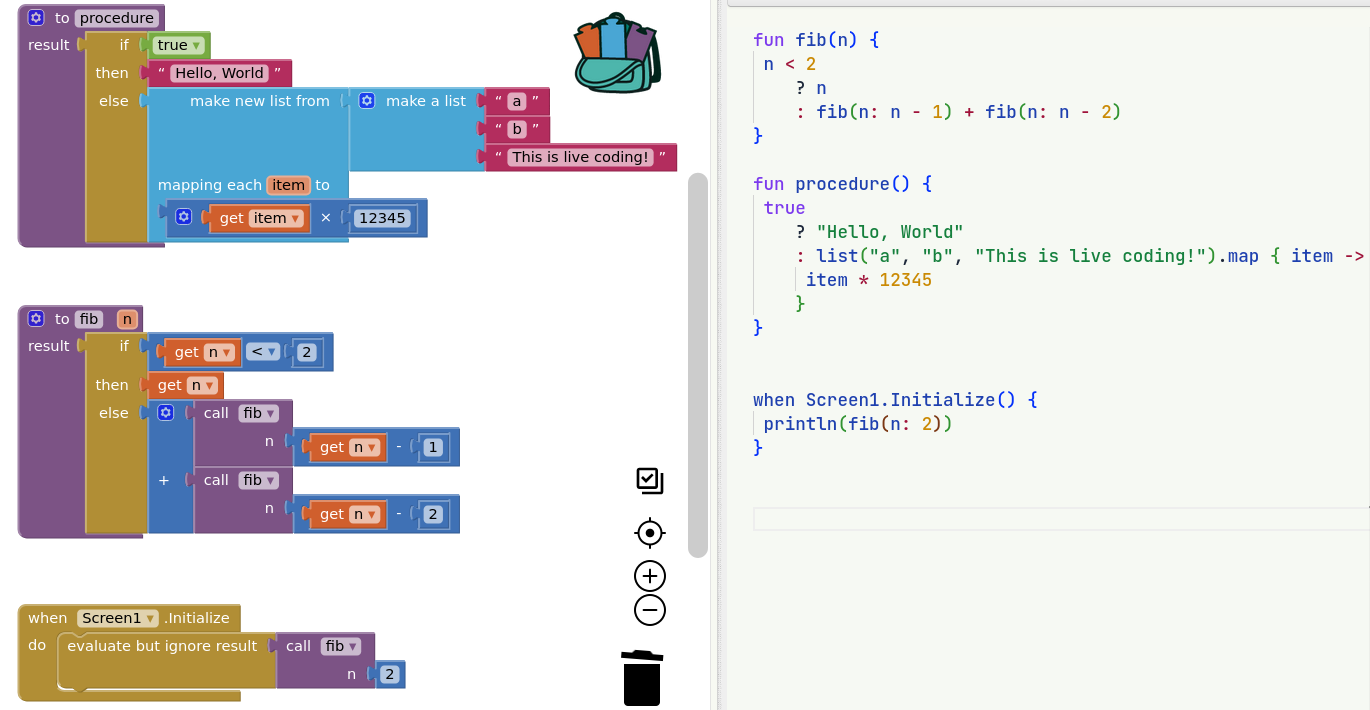This screenshot has width=1370, height=710.
Task: Click the empty input box below the code
Action: (1061, 519)
